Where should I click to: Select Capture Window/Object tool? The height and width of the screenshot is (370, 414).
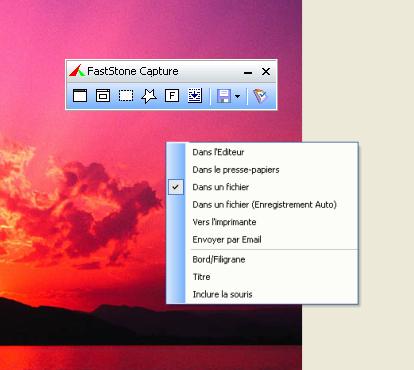point(103,96)
